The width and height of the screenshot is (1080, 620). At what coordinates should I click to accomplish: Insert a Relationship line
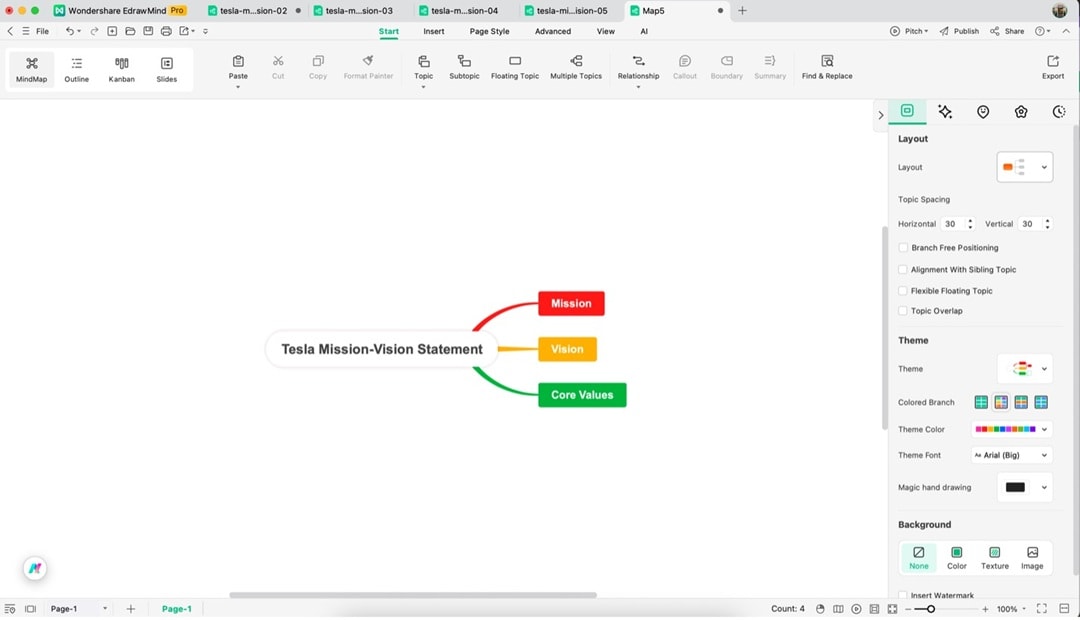(638, 68)
